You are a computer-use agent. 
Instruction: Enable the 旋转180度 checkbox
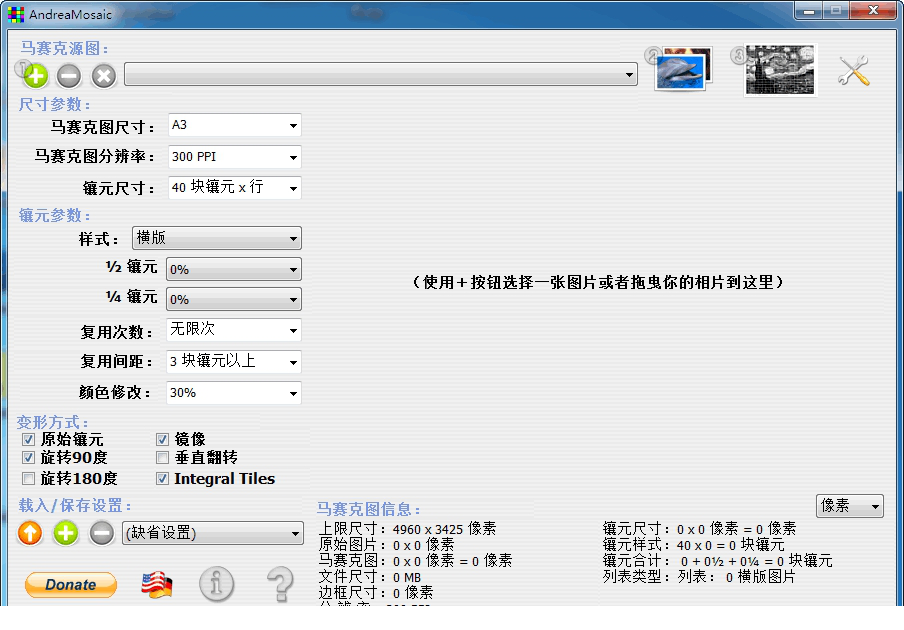[28, 478]
